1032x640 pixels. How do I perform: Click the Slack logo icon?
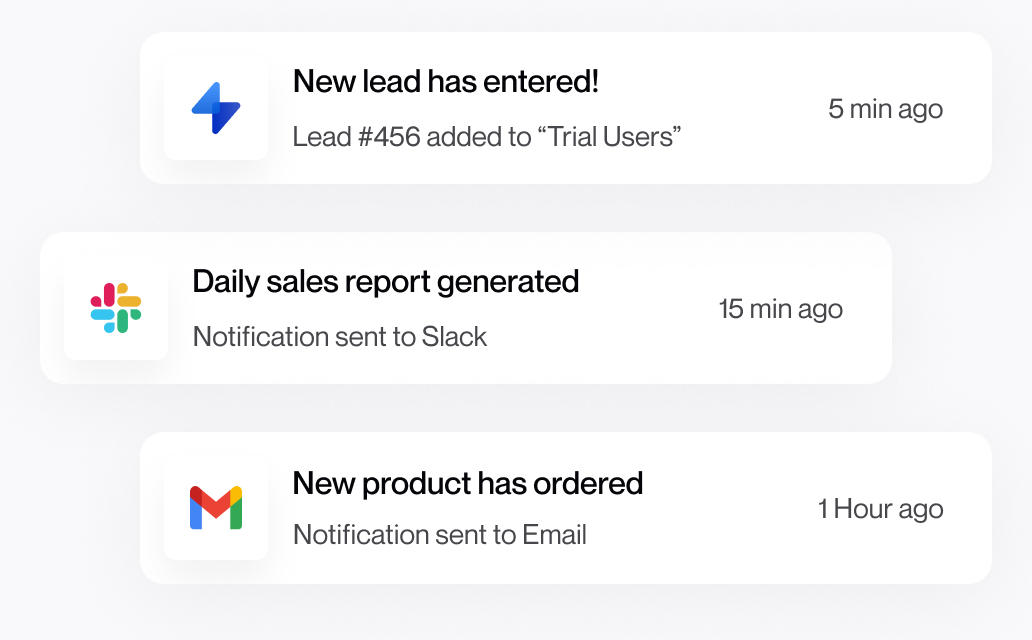pos(116,308)
